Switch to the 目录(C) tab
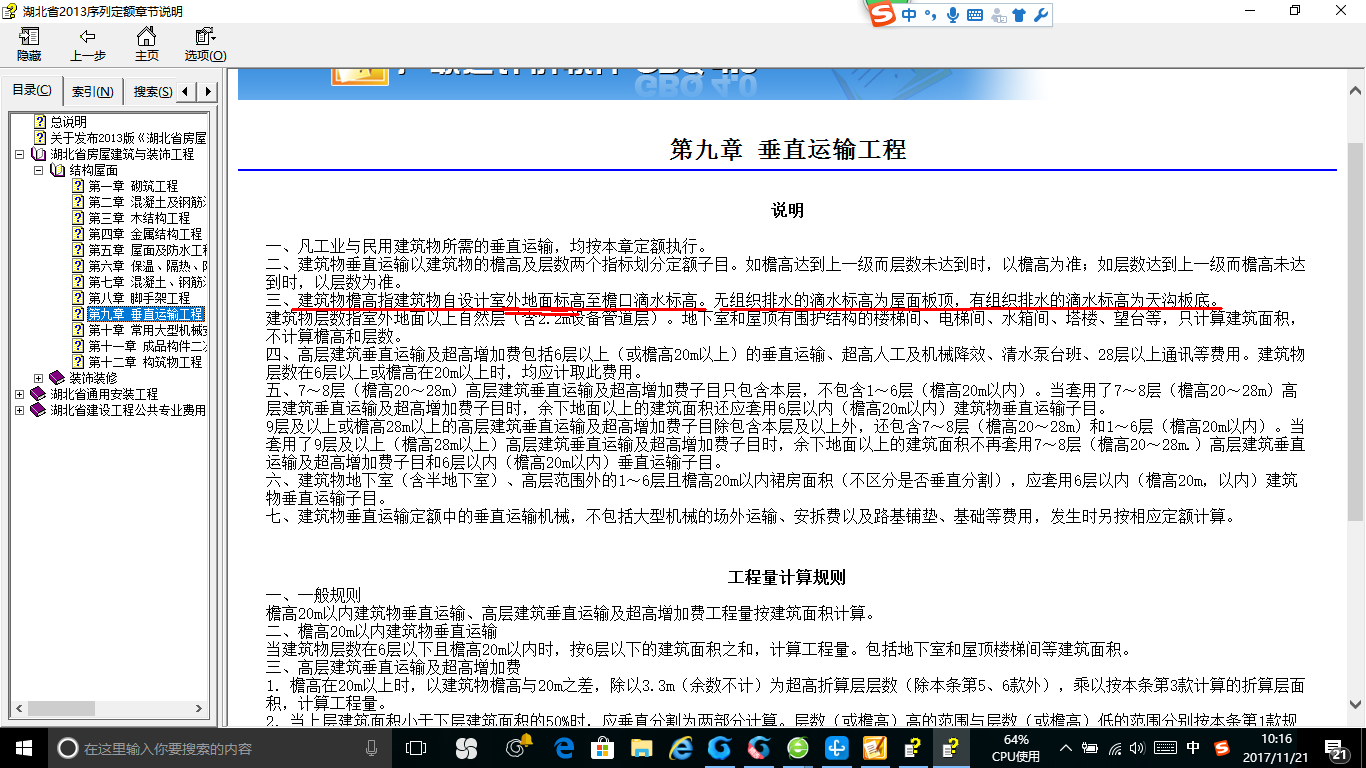1366x768 pixels. [x=33, y=91]
